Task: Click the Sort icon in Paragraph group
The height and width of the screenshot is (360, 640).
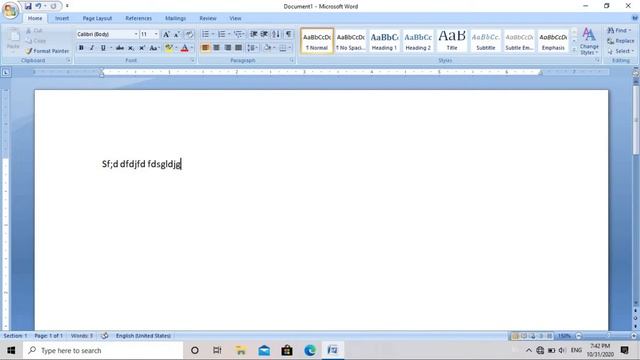Action: (x=276, y=34)
